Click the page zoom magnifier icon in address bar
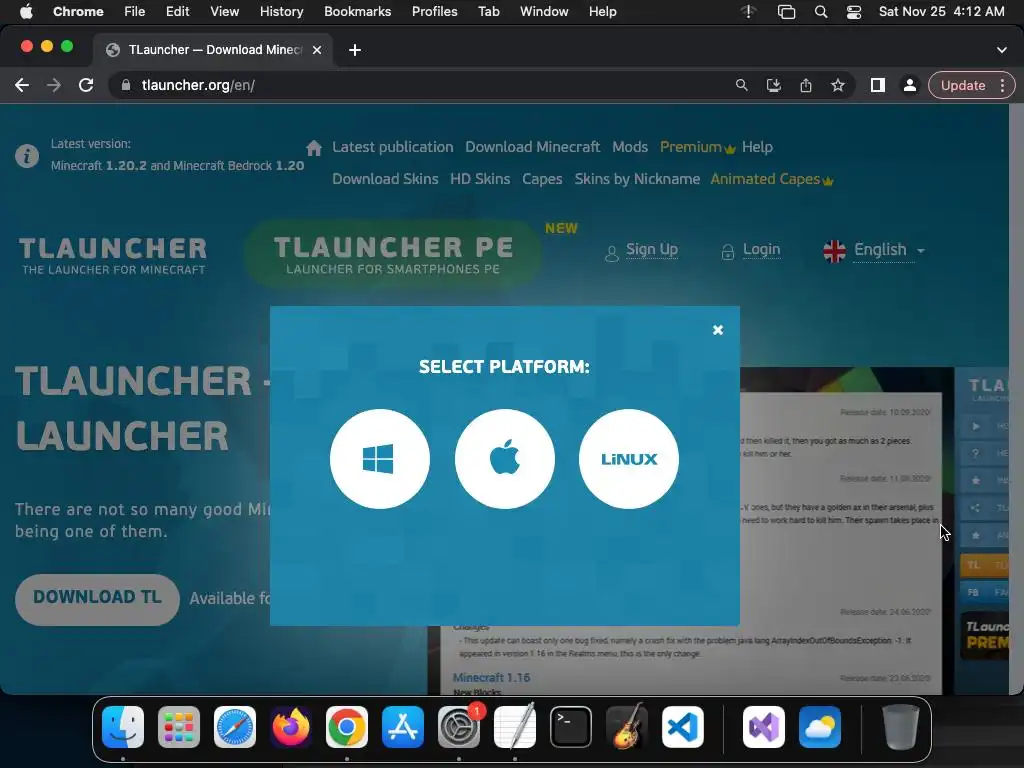 click(x=741, y=86)
